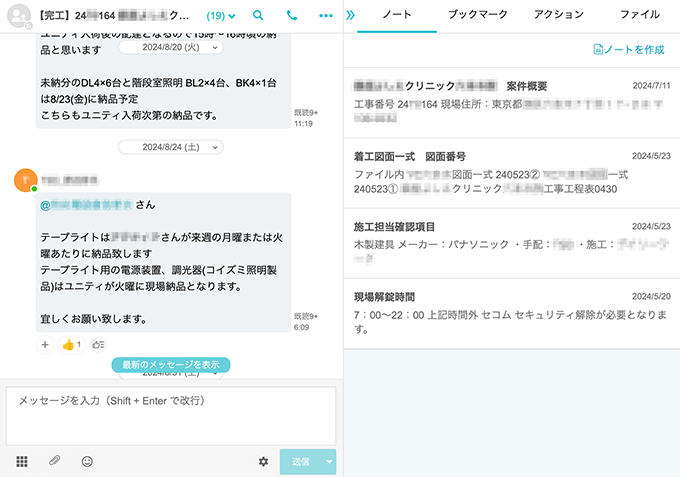
Task: Click the blue @mention name
Action: tap(86, 205)
